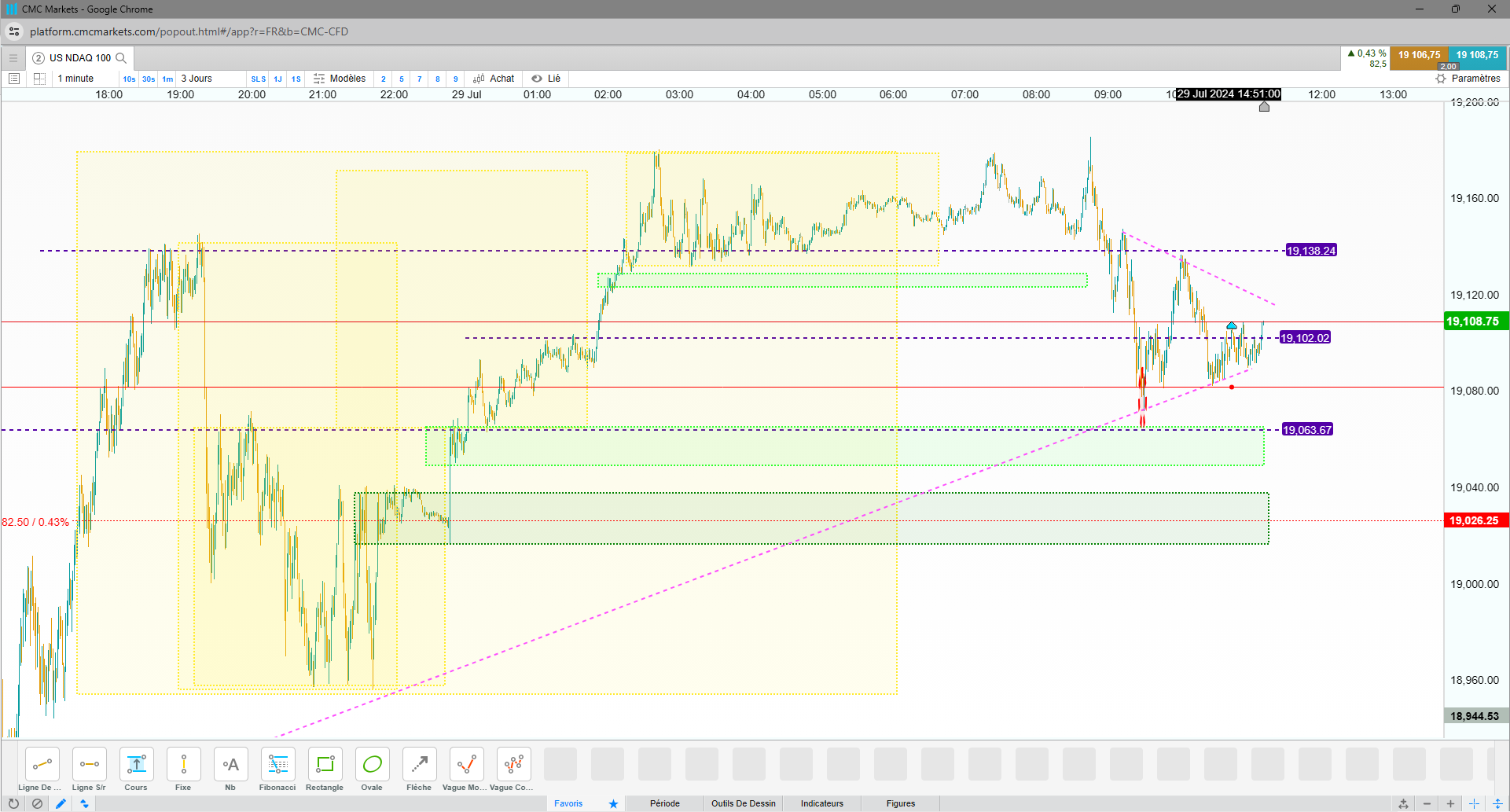
Task: Toggle the Lié linked chart eye option
Action: tap(546, 79)
